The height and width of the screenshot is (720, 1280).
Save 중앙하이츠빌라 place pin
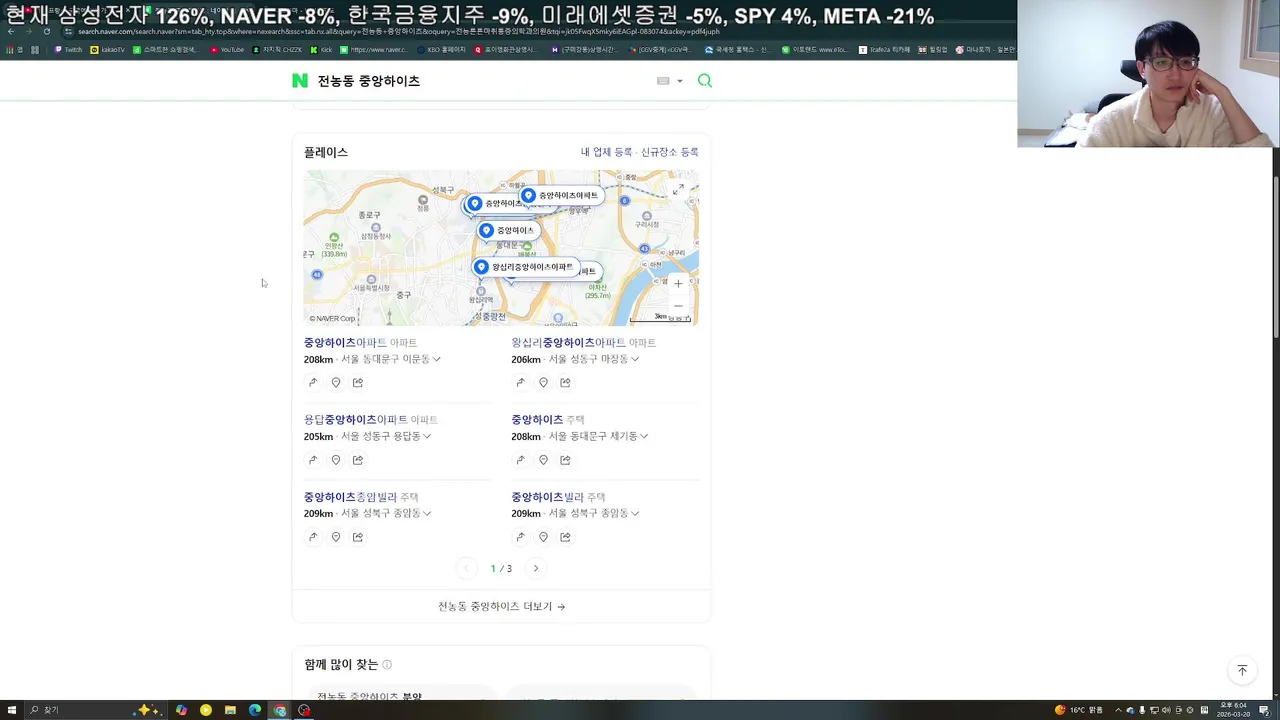(543, 537)
